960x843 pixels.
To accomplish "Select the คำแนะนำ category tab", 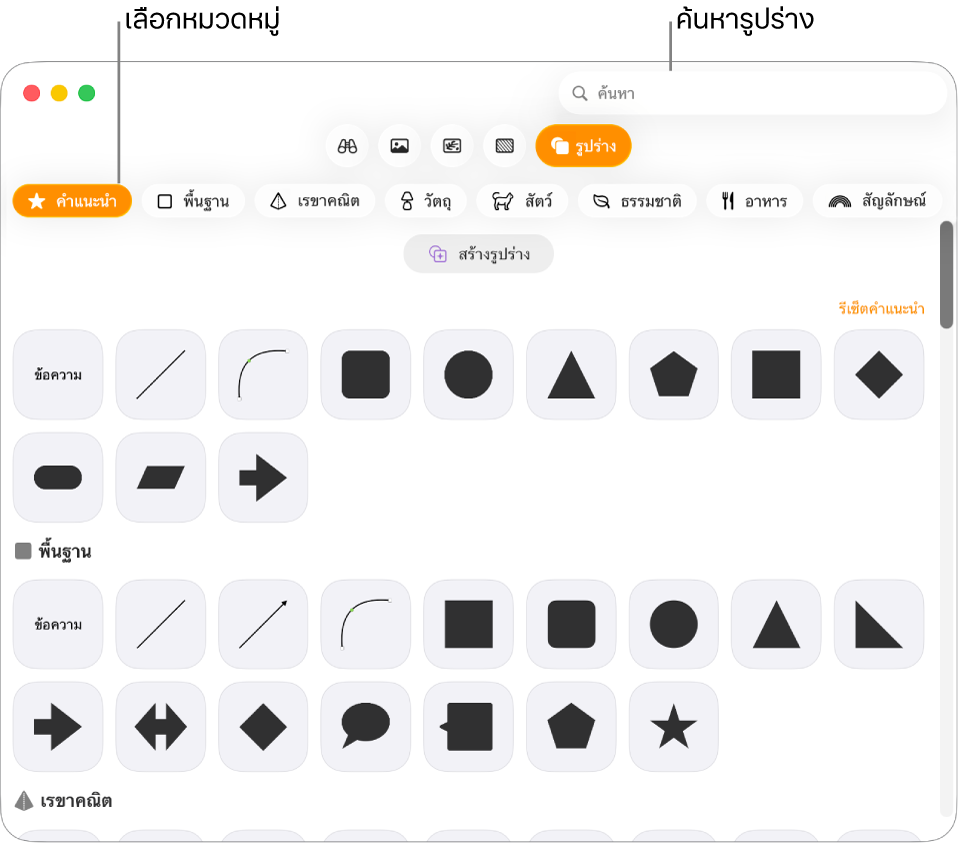I will [72, 201].
